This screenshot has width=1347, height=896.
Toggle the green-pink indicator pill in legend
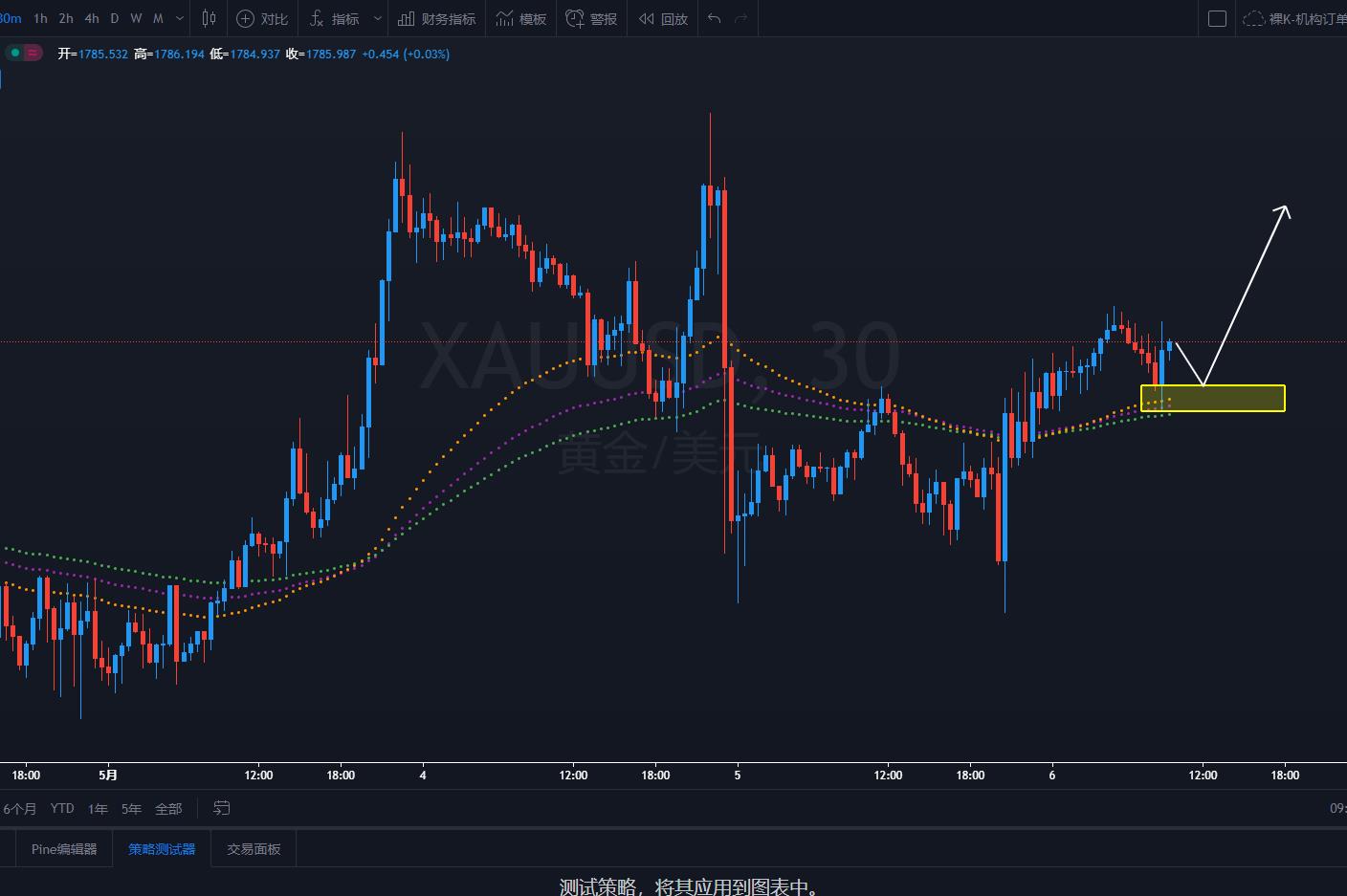pos(24,54)
